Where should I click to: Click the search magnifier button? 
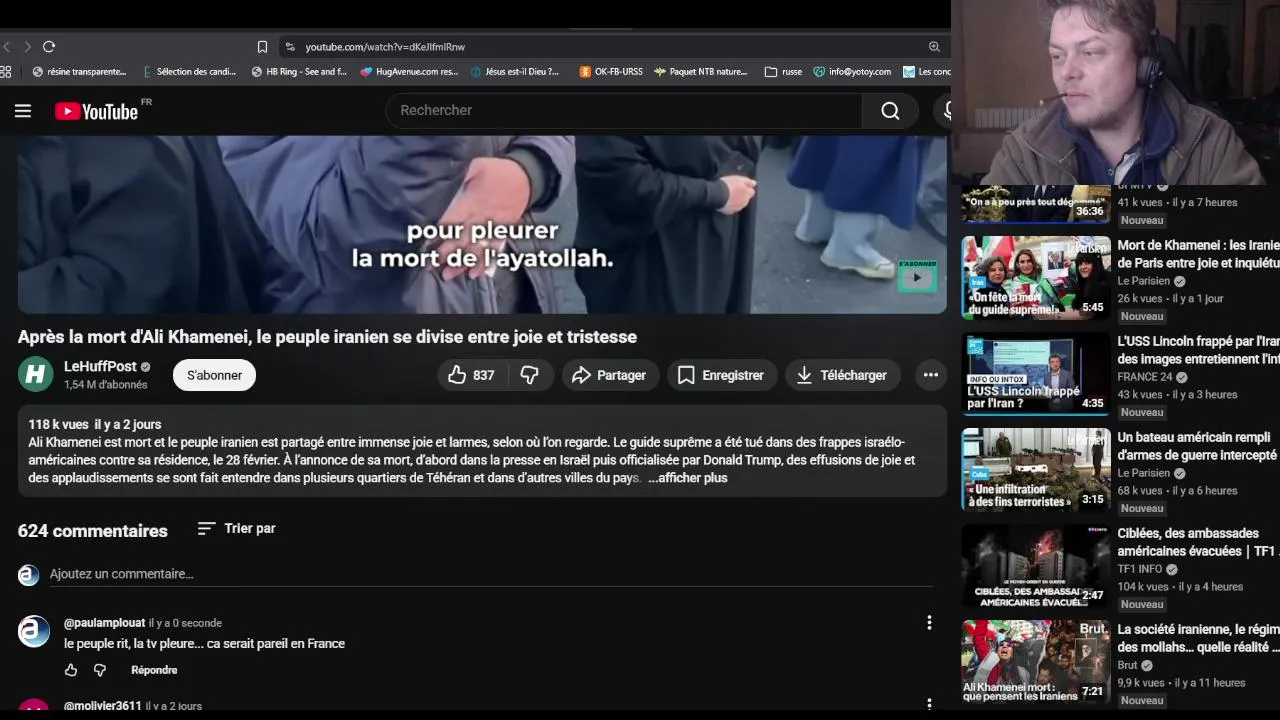[890, 111]
